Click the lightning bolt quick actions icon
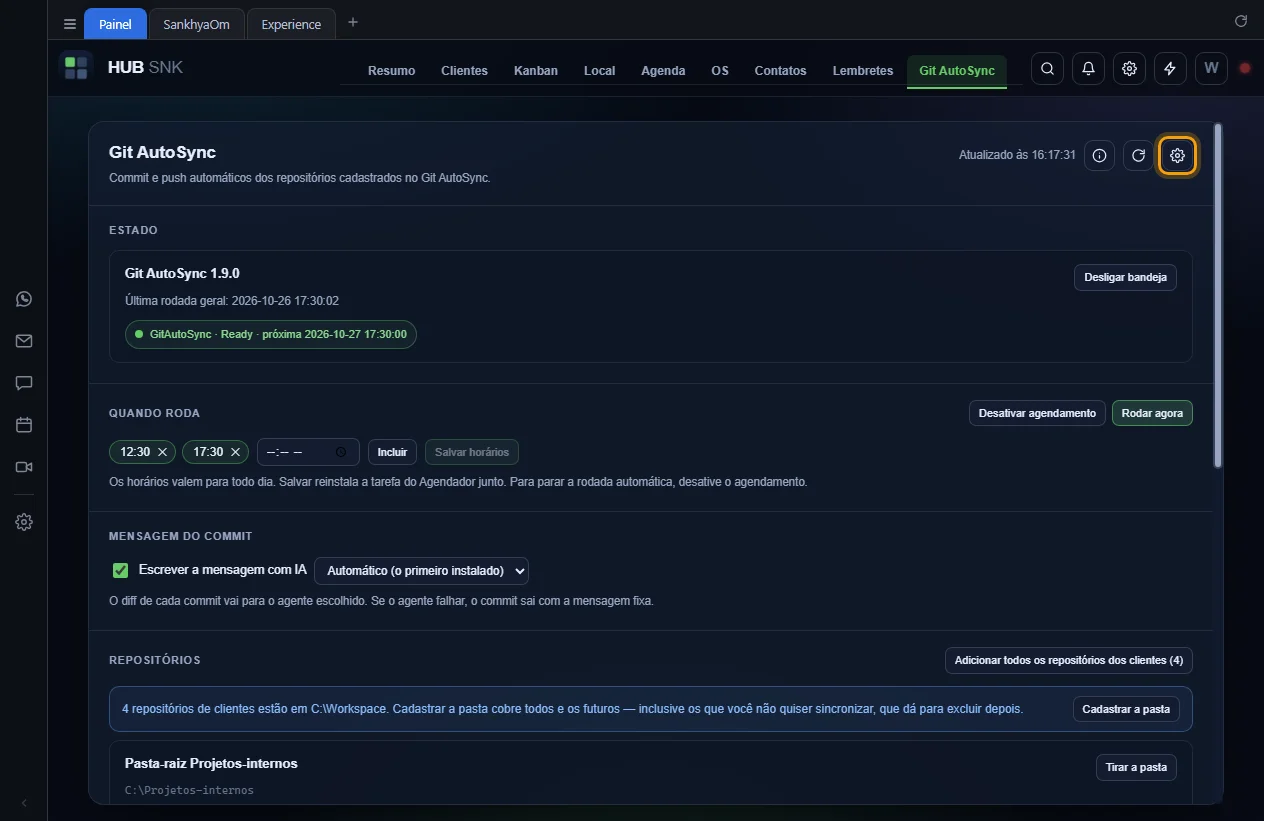1264x821 pixels. 1170,69
